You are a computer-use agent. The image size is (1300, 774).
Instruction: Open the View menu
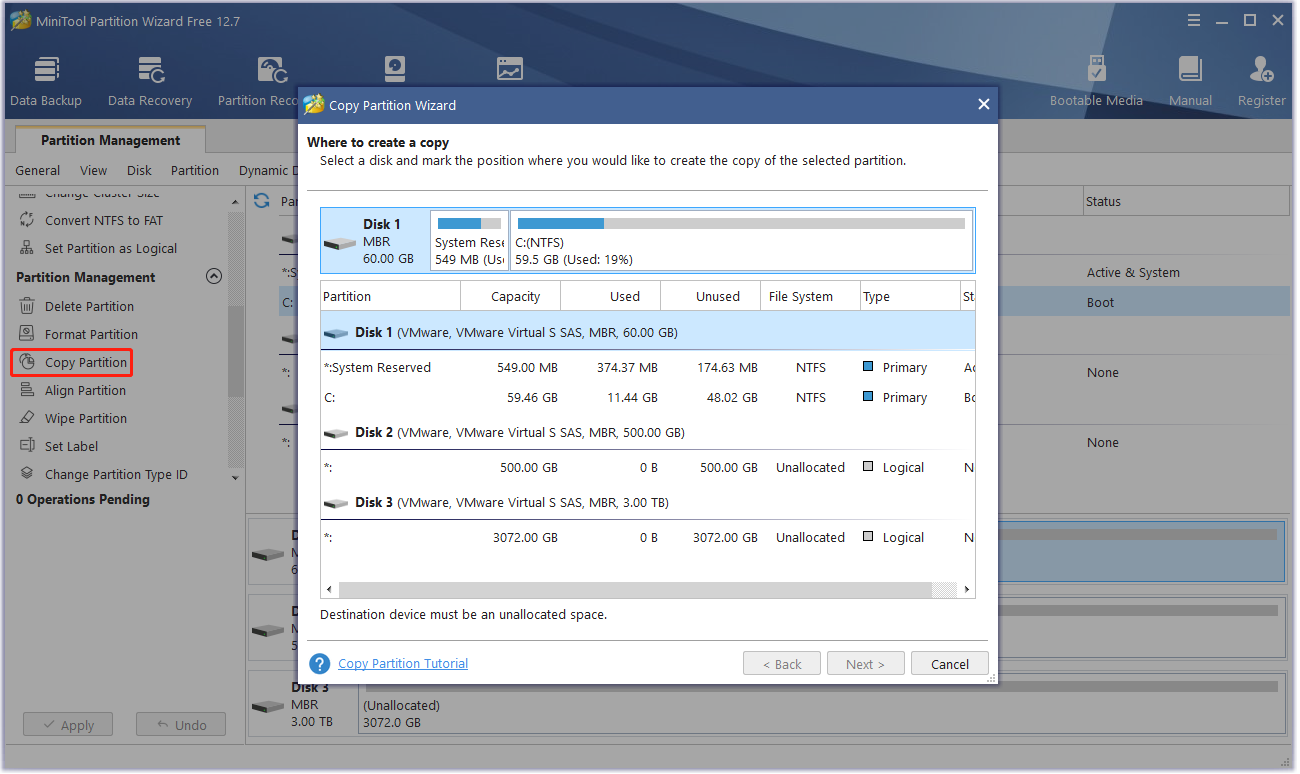click(x=93, y=170)
